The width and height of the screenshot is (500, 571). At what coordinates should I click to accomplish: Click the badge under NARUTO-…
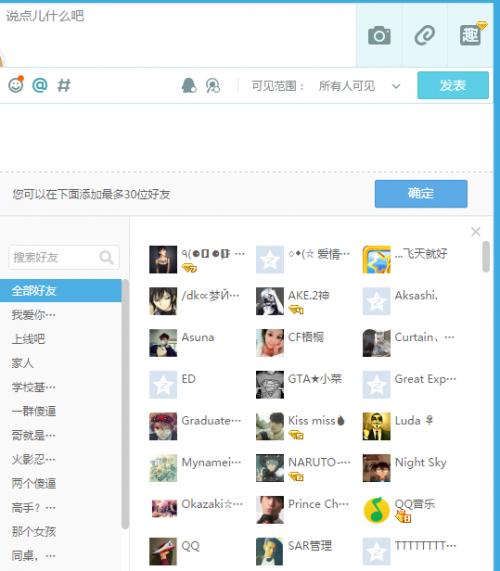tap(296, 477)
